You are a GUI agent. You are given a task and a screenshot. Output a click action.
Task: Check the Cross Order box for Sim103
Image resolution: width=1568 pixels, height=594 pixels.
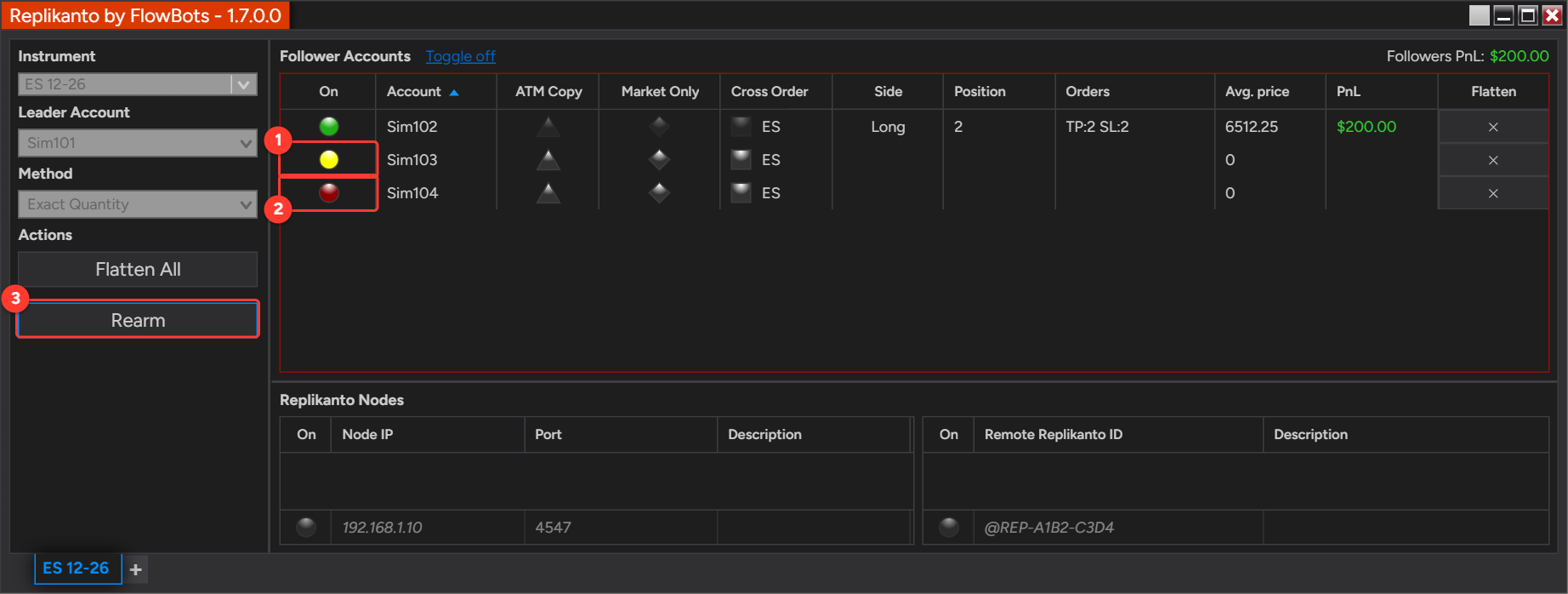pyautogui.click(x=741, y=160)
